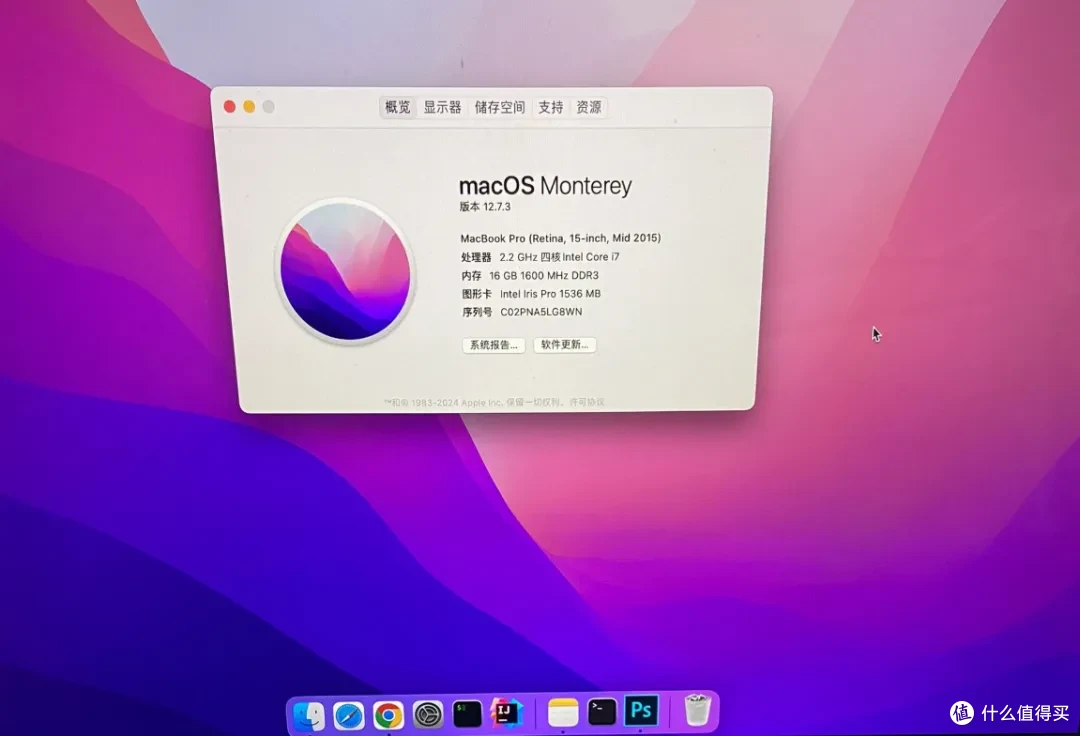The image size is (1080, 736).
Task: Open the 储存空间 tab
Action: pos(499,107)
